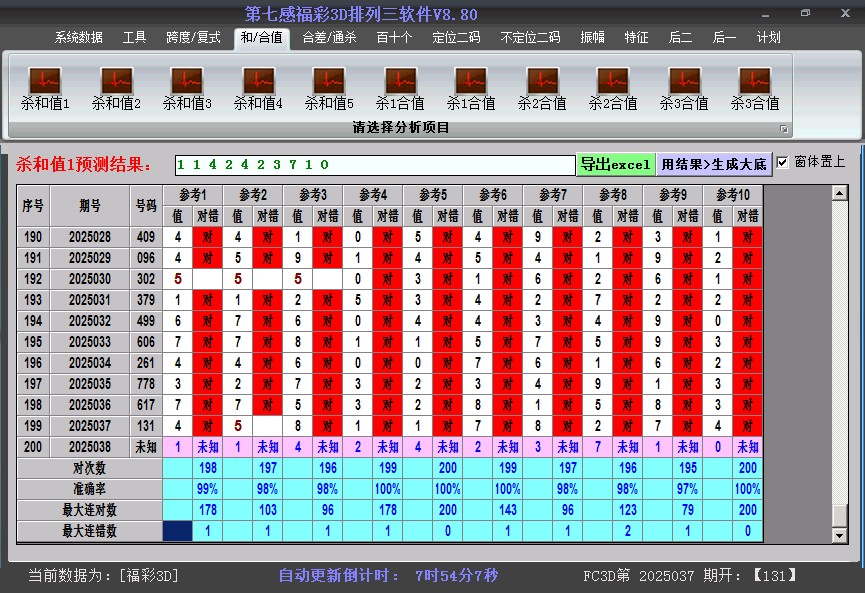This screenshot has height=593, width=865.
Task: Switch to the 百十个 tab
Action: pos(394,38)
